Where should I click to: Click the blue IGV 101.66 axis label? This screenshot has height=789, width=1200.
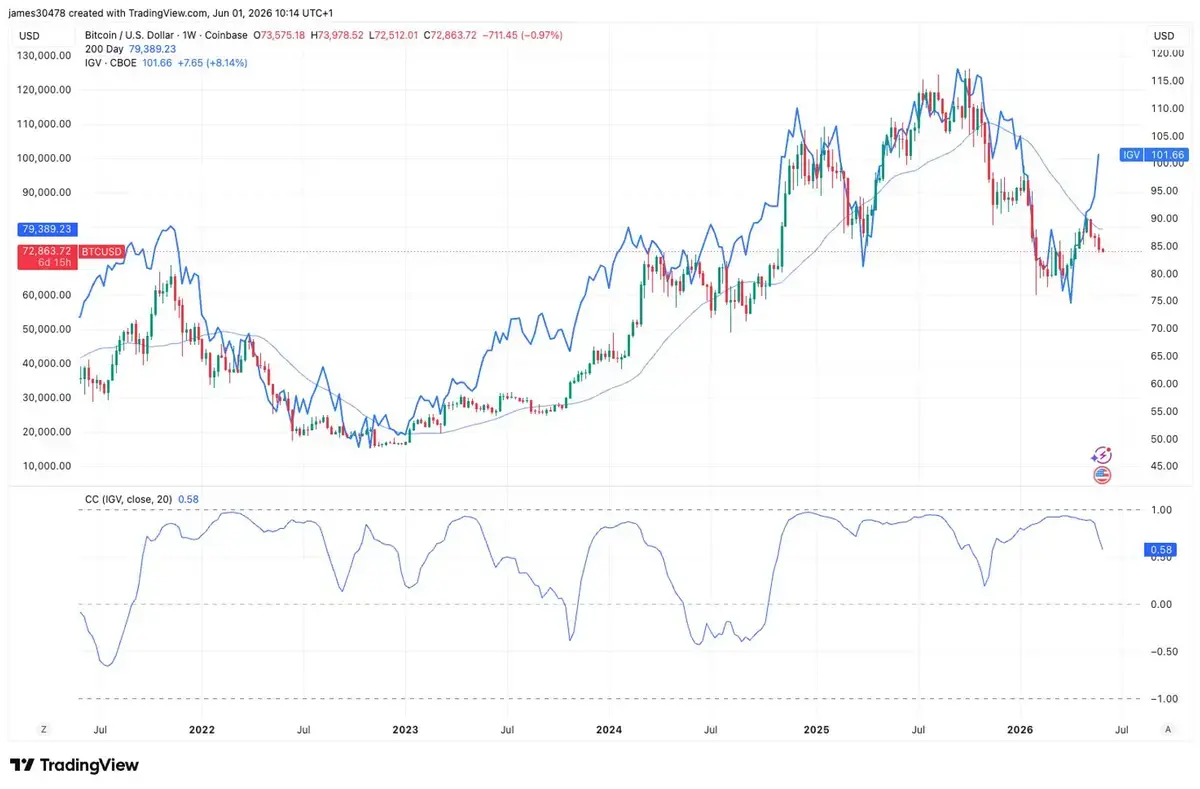point(1154,155)
